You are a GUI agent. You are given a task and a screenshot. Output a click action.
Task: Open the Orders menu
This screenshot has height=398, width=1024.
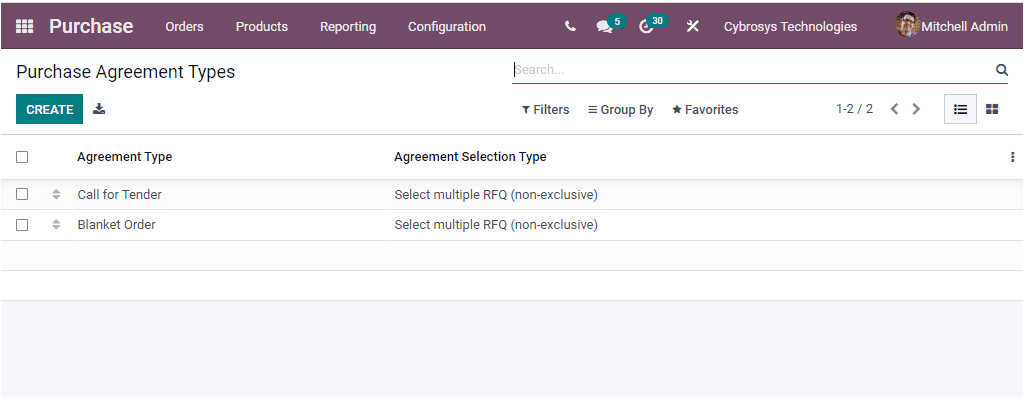pos(184,27)
